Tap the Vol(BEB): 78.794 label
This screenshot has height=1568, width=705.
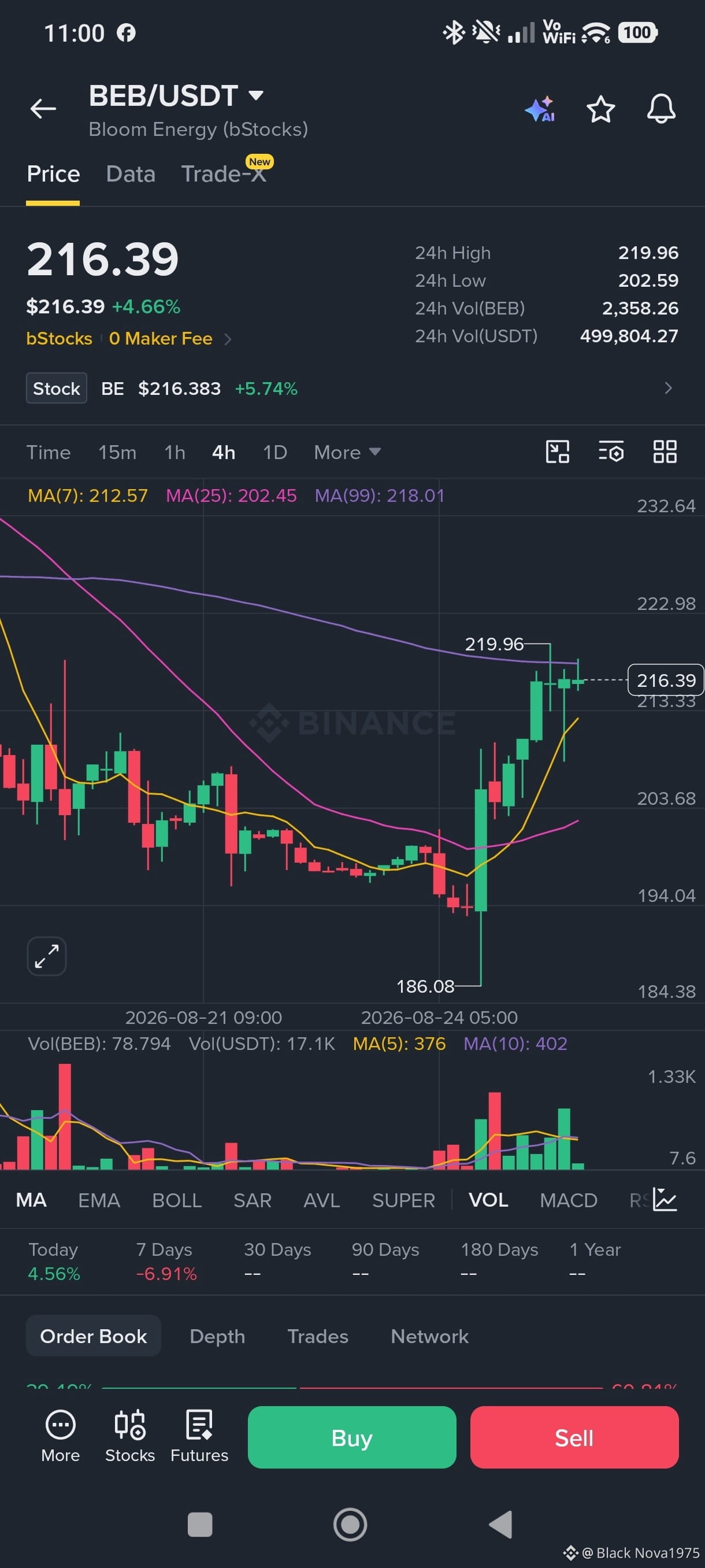[x=99, y=1043]
